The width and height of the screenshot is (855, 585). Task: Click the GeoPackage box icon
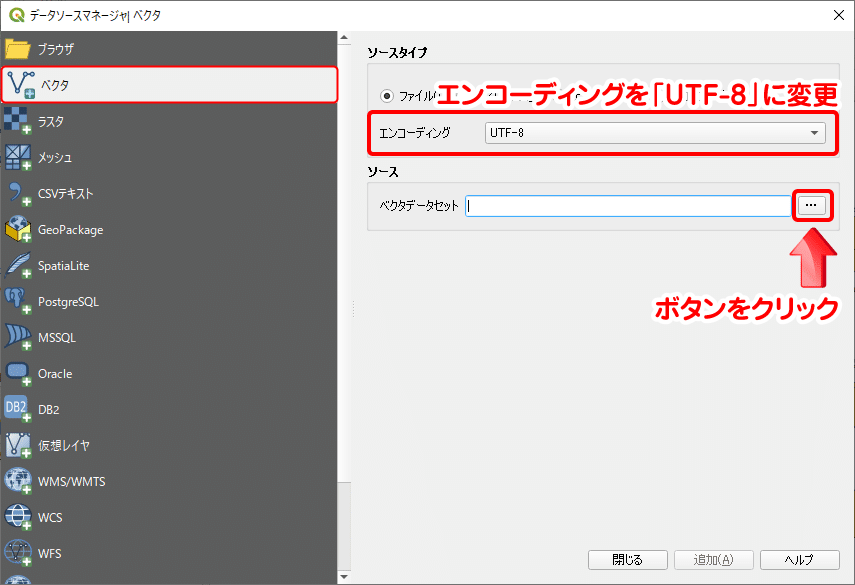coord(17,230)
